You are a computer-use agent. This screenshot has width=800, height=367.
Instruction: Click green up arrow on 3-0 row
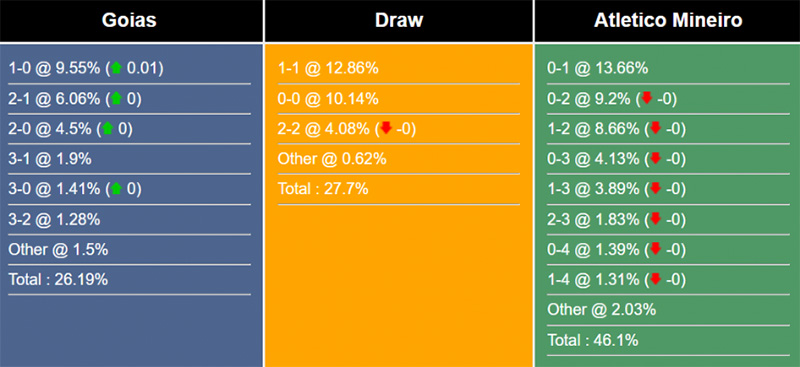(116, 189)
